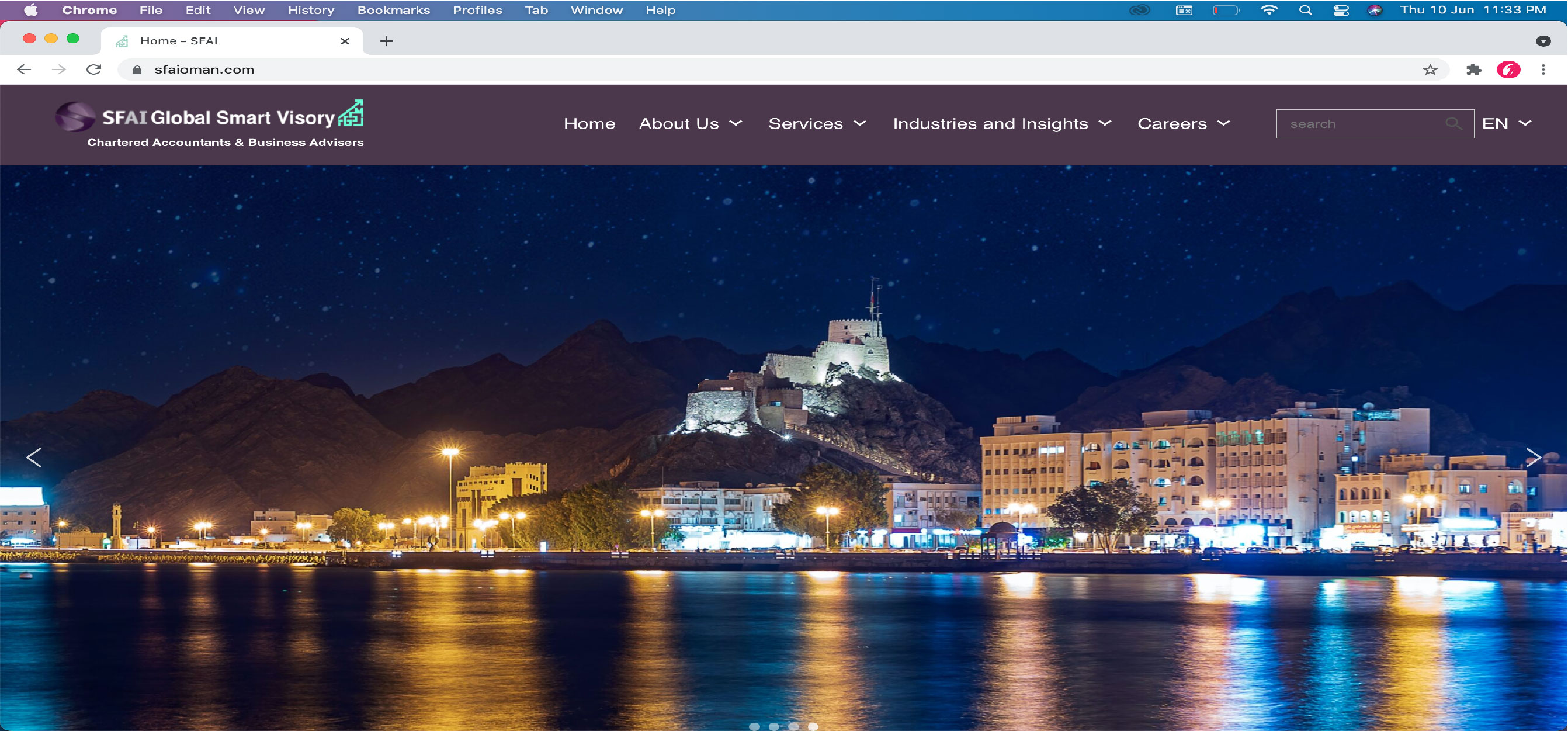Click the Creative Cloud menu bar icon

tap(1139, 10)
